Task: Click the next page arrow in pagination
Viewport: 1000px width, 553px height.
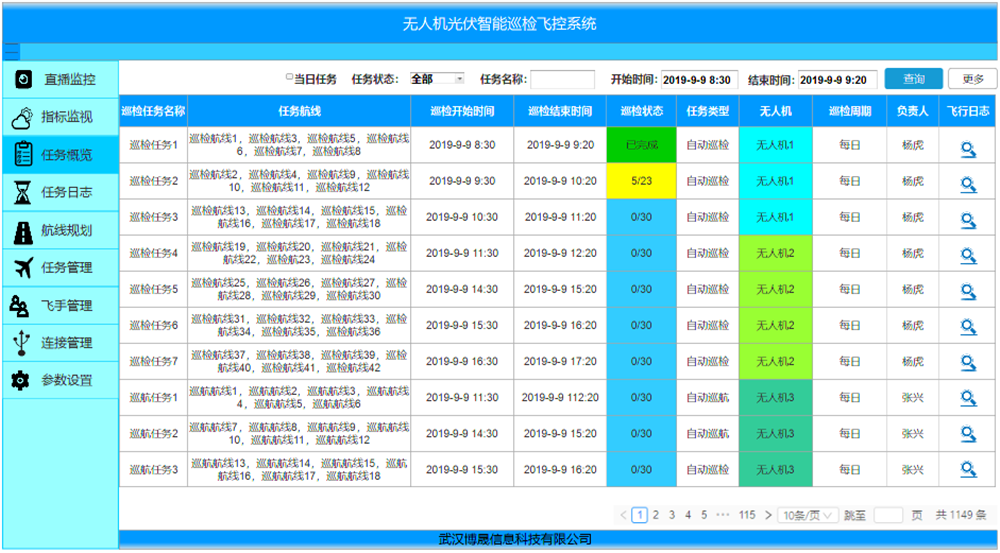Action: coord(767,515)
